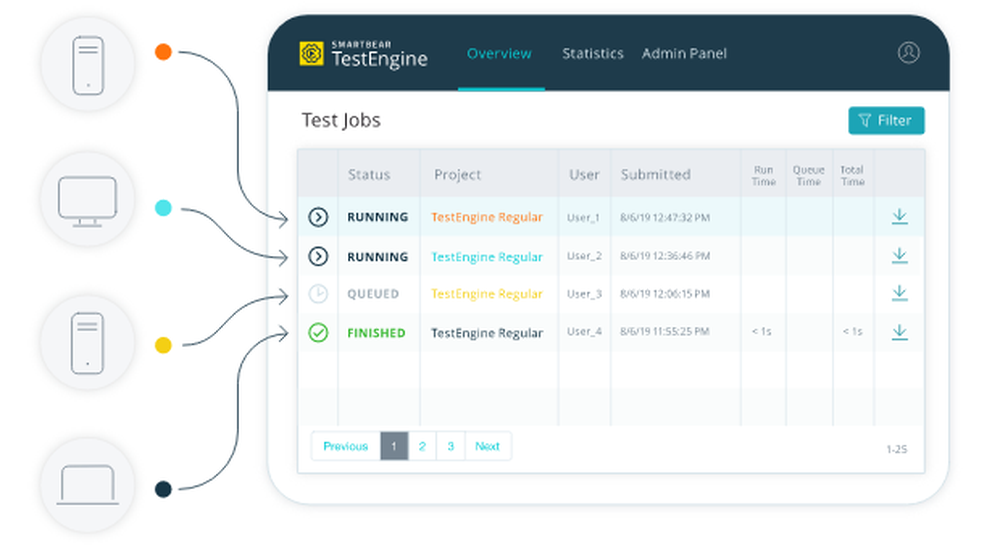Go to Next page
1000x545 pixels.
(487, 446)
